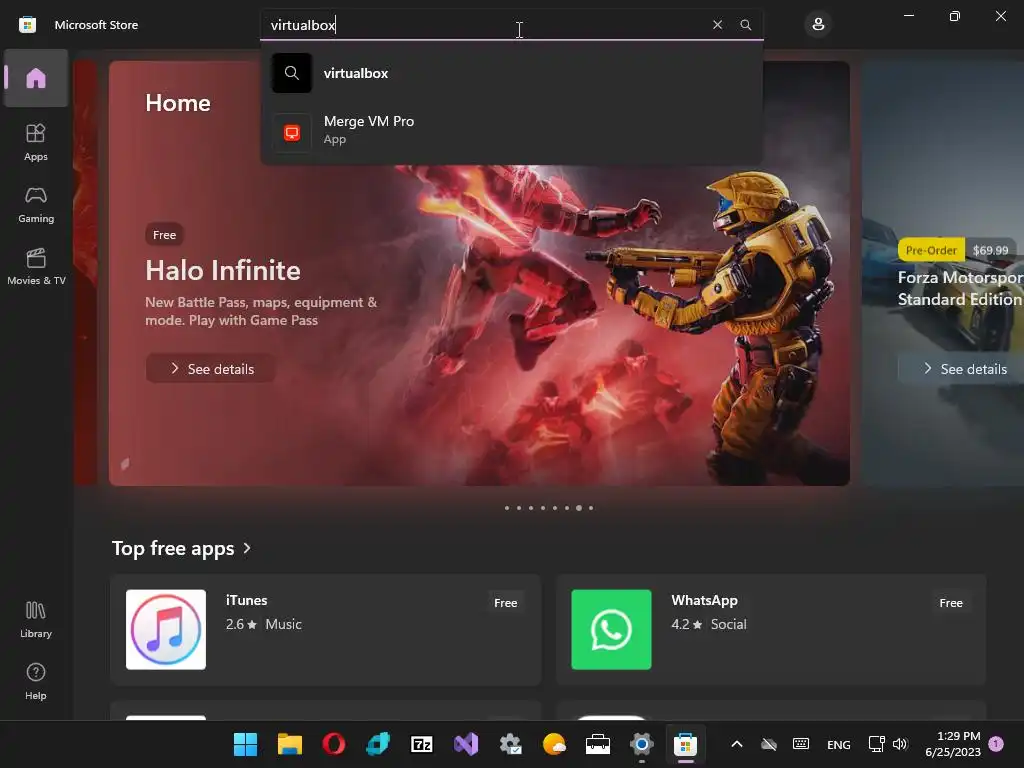The image size is (1024, 768).
Task: Click the Free button on WhatsApp card
Action: (951, 603)
